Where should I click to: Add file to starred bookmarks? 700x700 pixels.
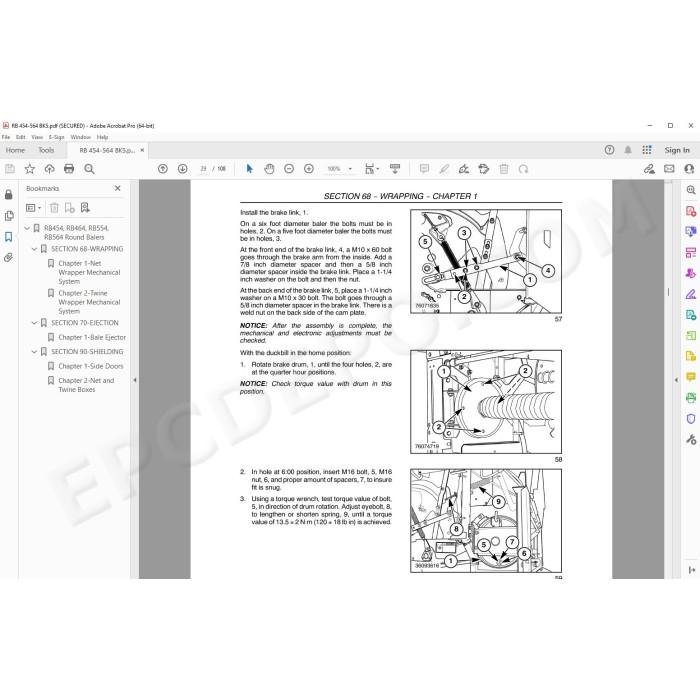(x=29, y=169)
